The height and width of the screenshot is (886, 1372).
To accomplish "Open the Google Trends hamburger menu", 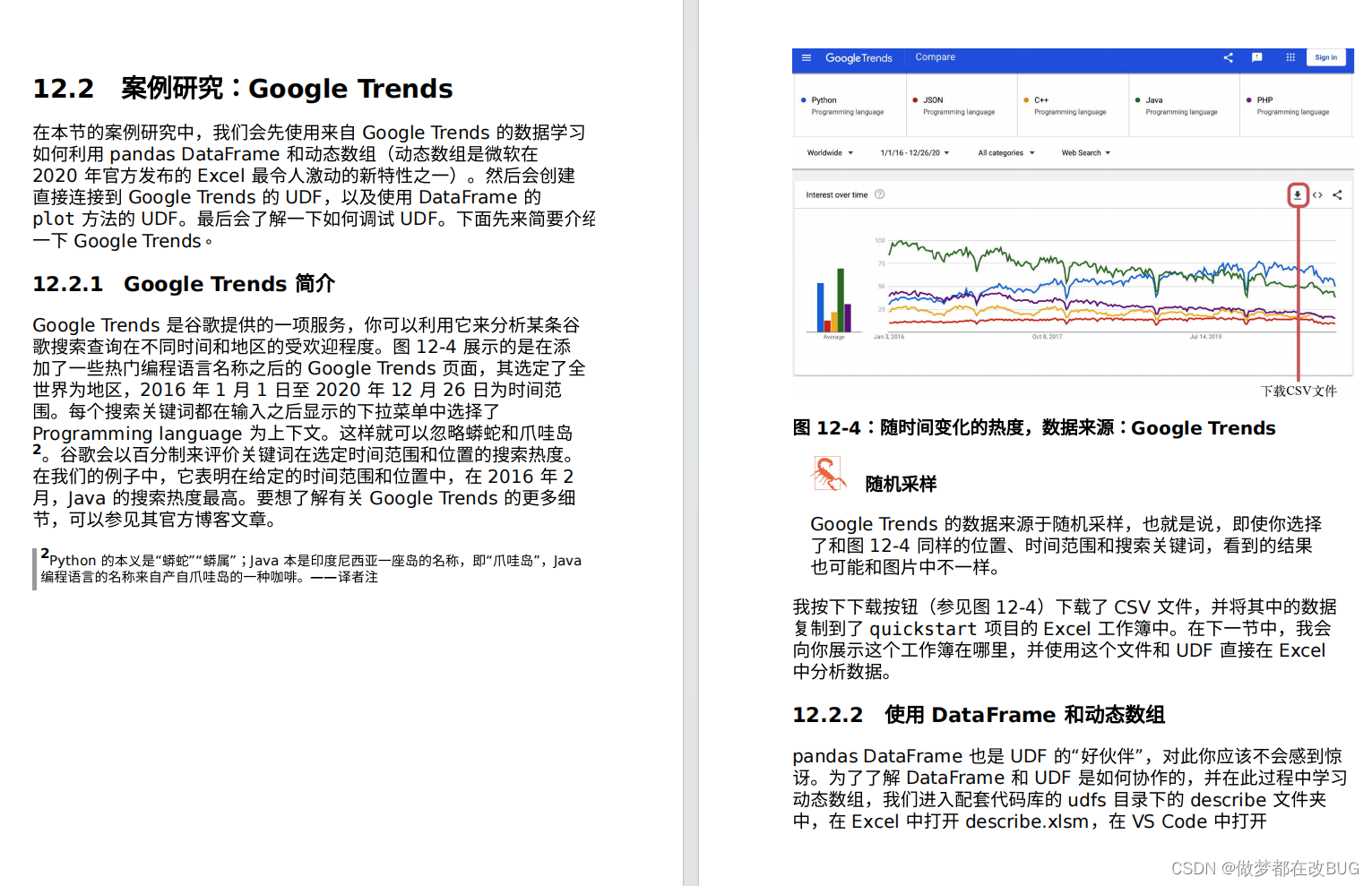I will coord(806,57).
